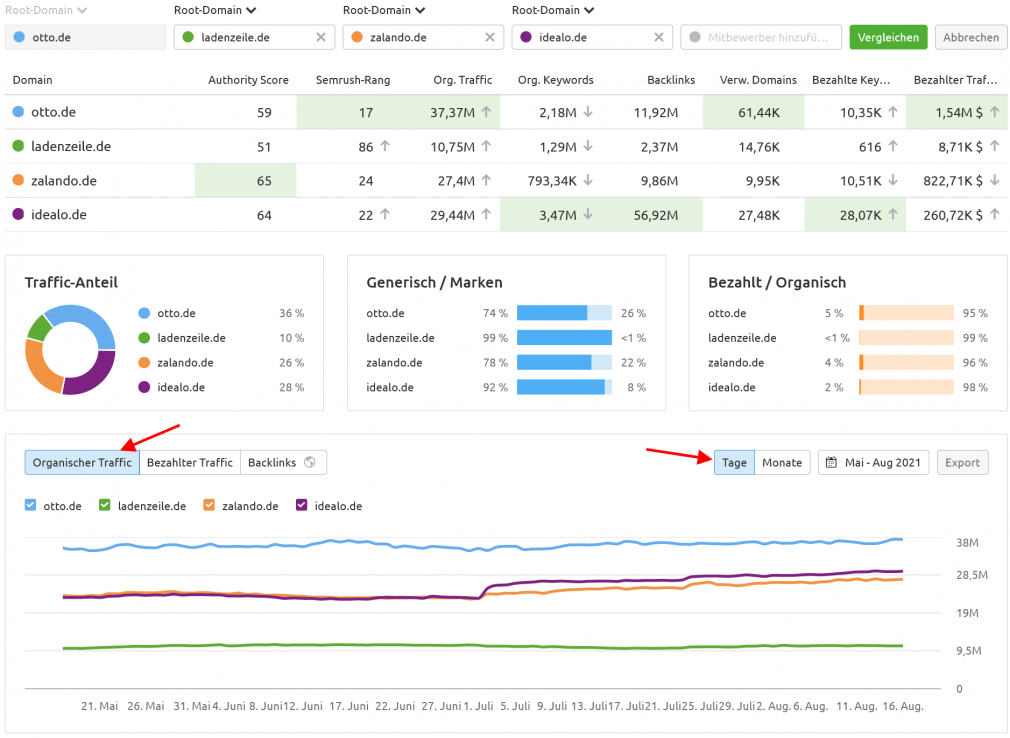Select the Bezahlter Traffic tab
Screen dimensions: 1010x738
[189, 462]
